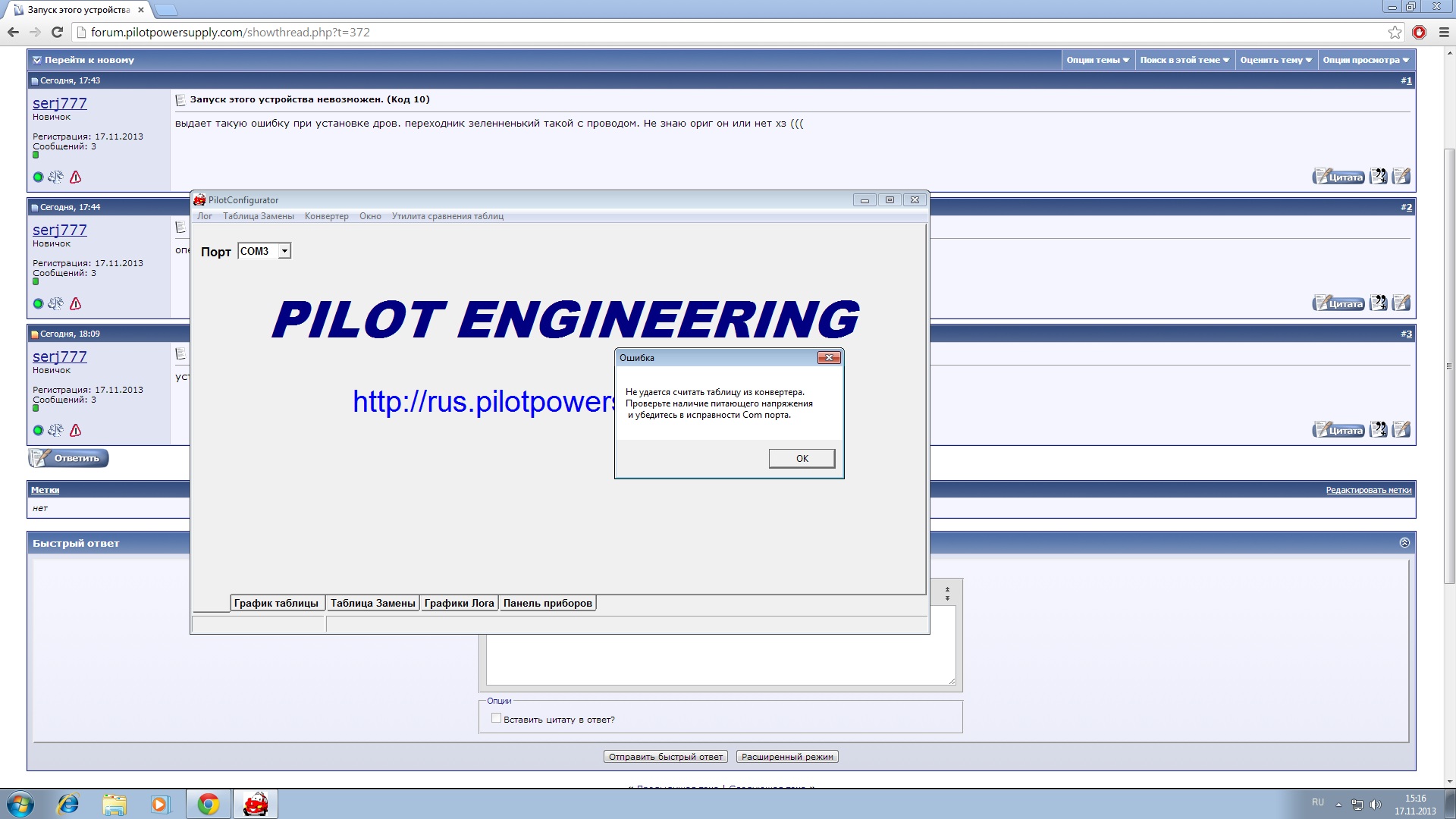The width and height of the screenshot is (1456, 819).
Task: Click the volume icon in the system tray
Action: coord(1376,804)
